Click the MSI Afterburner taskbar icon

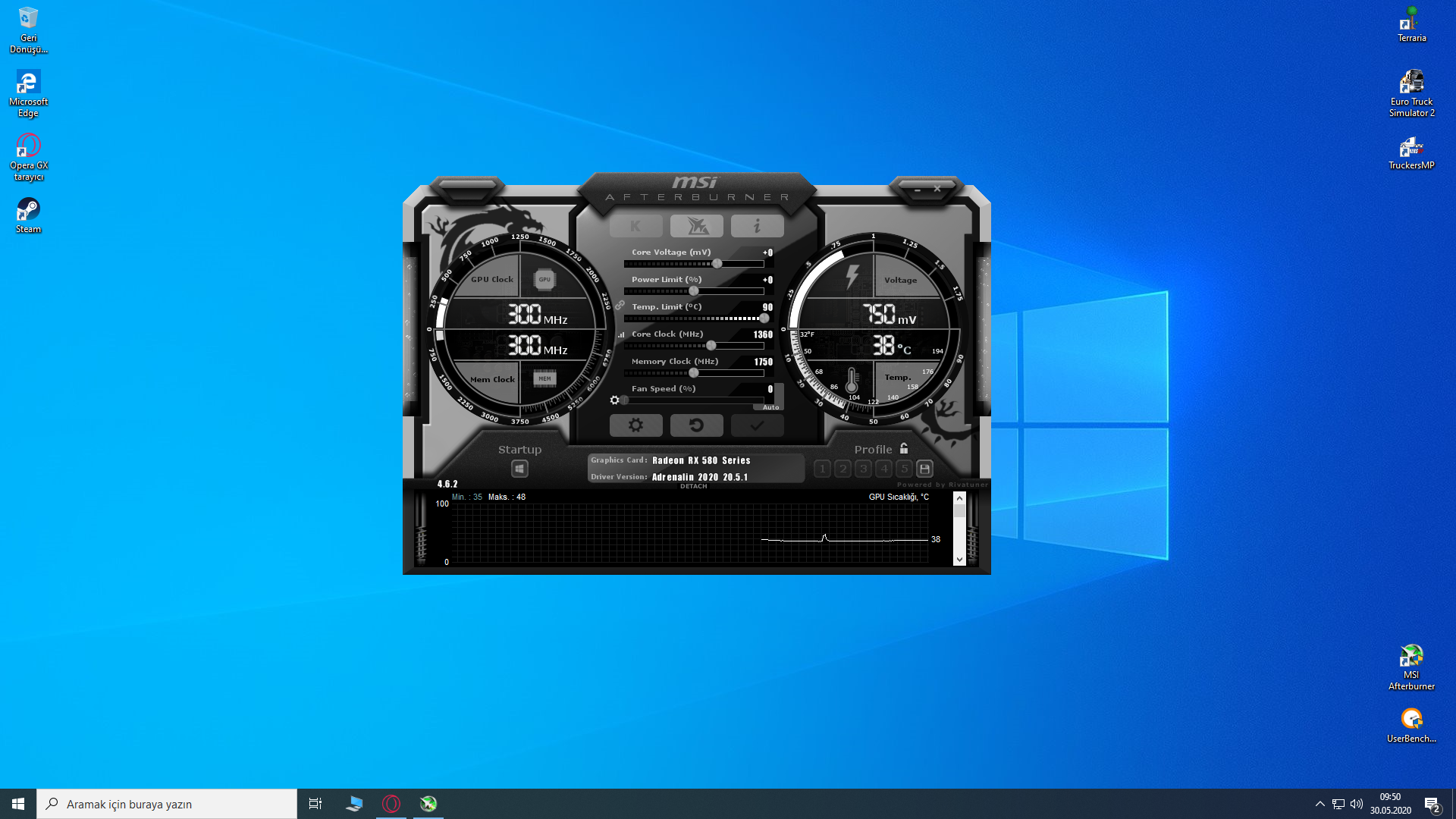click(428, 804)
